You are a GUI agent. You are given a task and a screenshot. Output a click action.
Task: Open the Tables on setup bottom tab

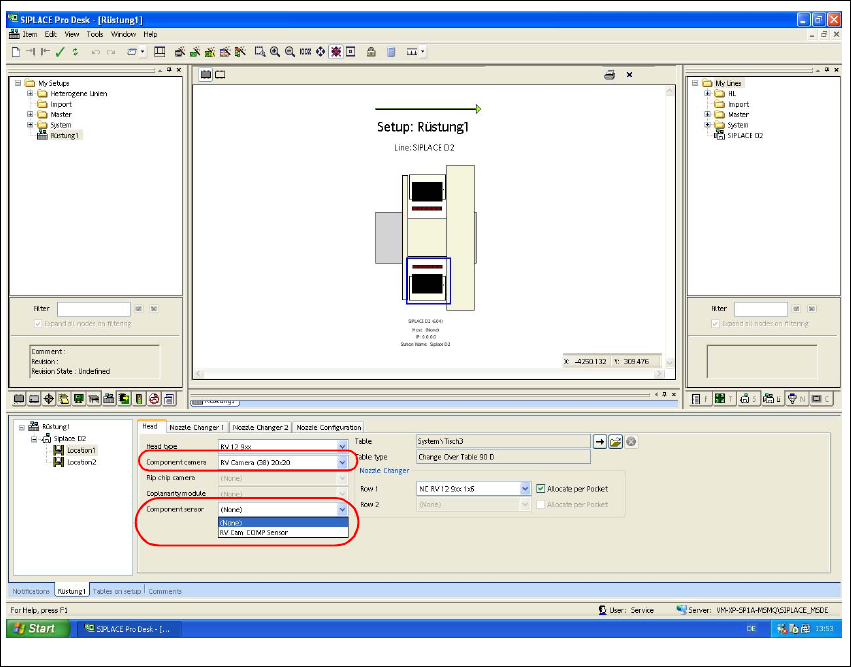[x=117, y=591]
